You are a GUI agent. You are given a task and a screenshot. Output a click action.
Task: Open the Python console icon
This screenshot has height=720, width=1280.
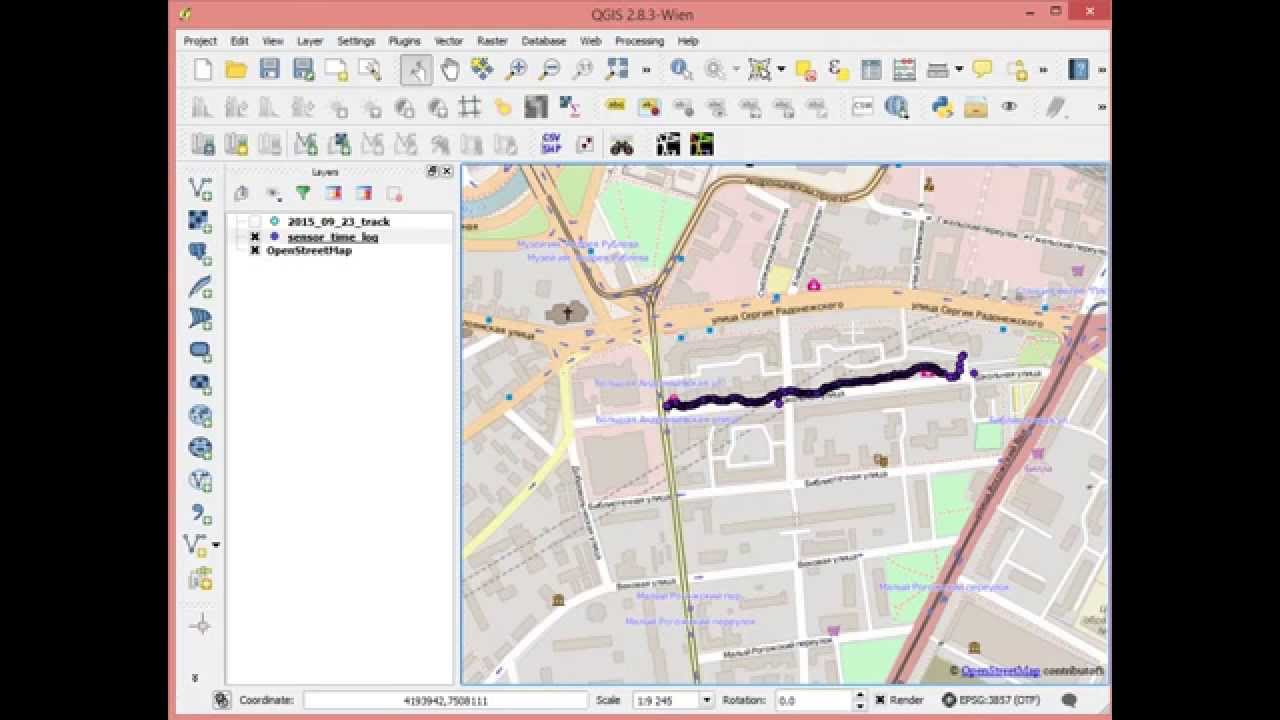pos(942,107)
